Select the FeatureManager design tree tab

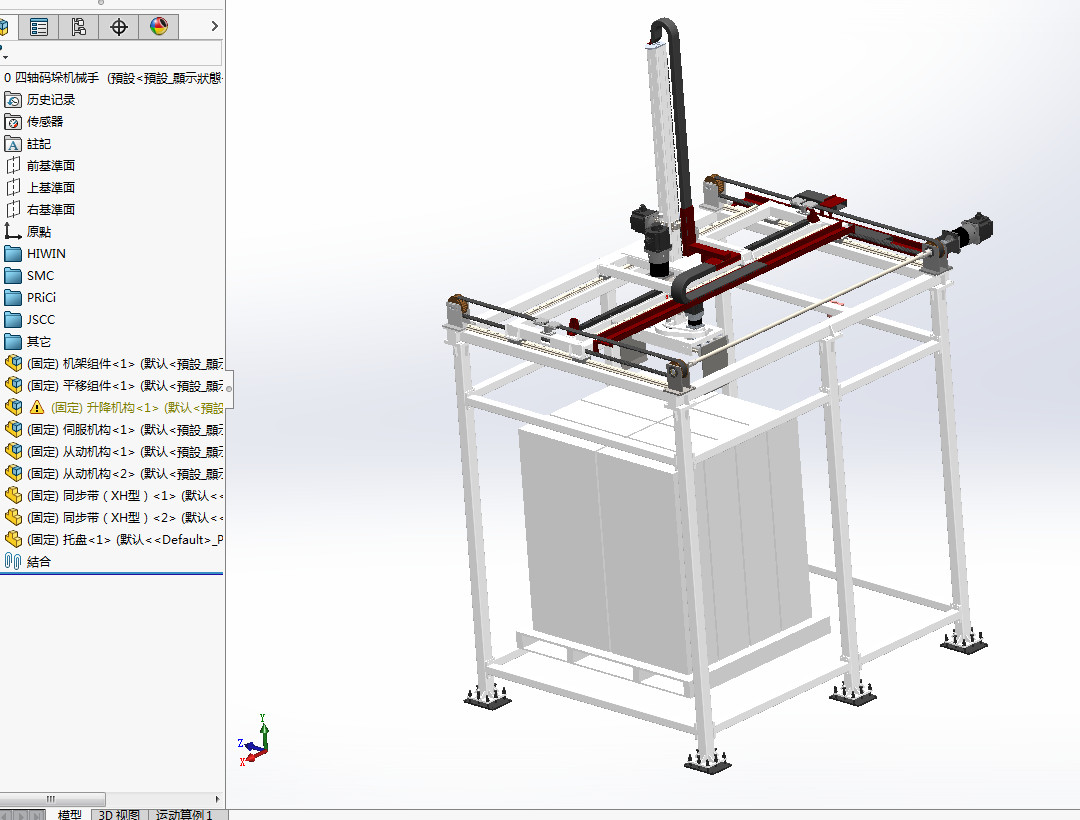pos(6,27)
